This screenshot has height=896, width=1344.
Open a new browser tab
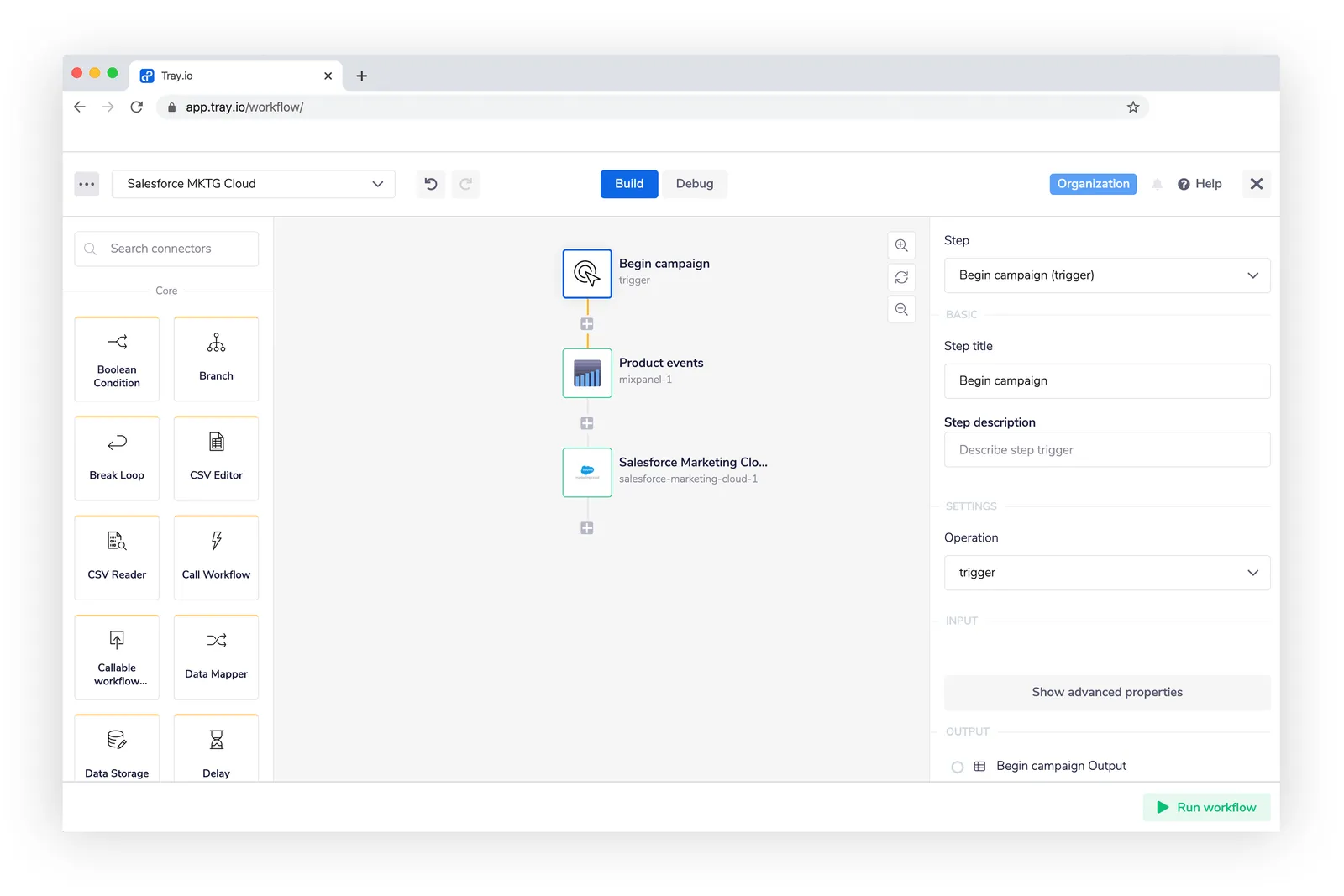362,76
